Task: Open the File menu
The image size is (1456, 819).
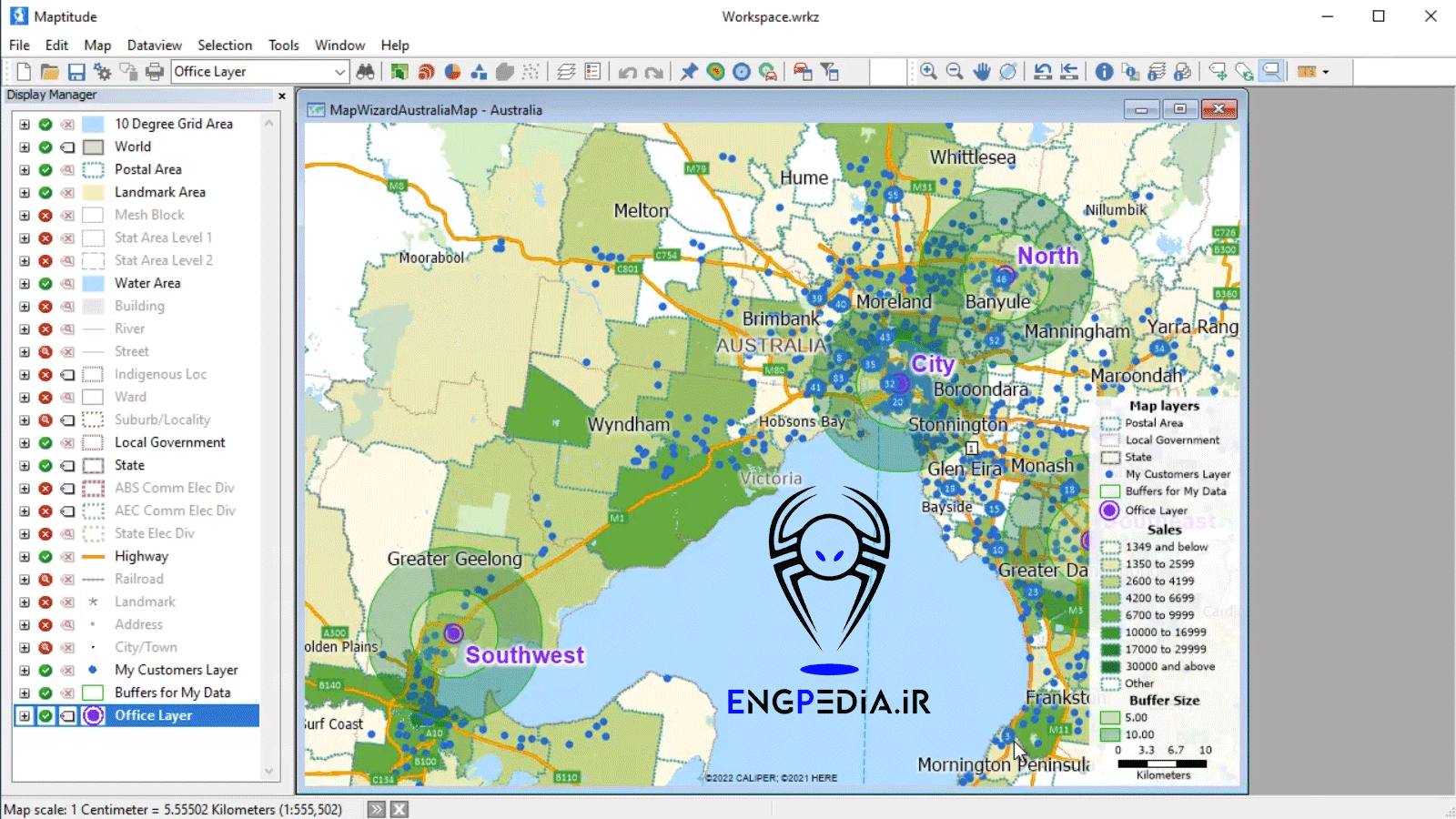Action: (19, 45)
